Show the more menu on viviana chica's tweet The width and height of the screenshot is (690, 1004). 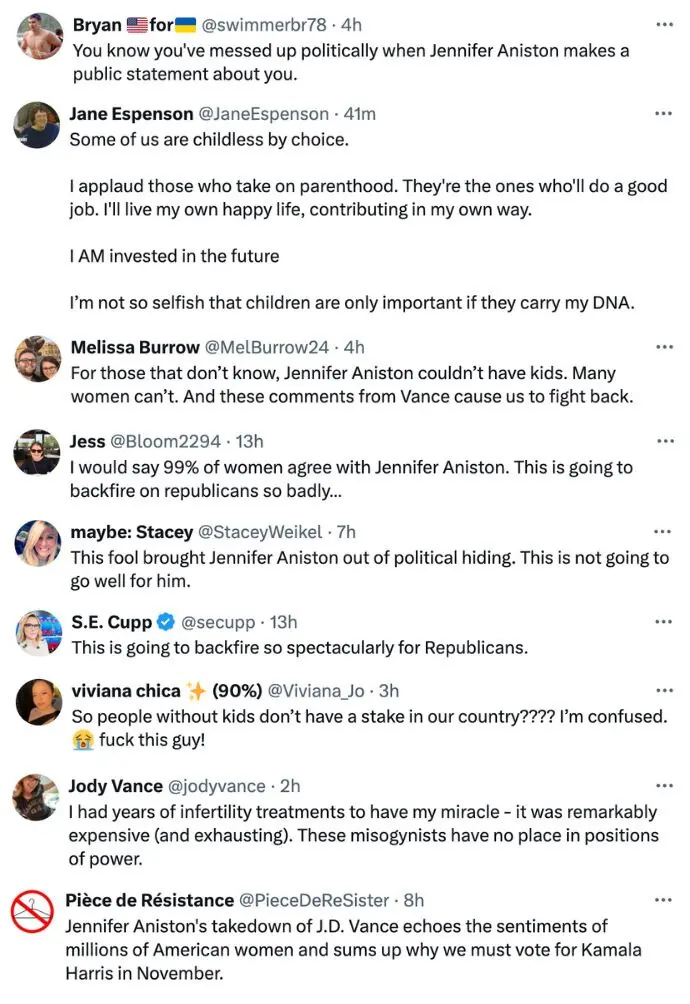point(664,691)
